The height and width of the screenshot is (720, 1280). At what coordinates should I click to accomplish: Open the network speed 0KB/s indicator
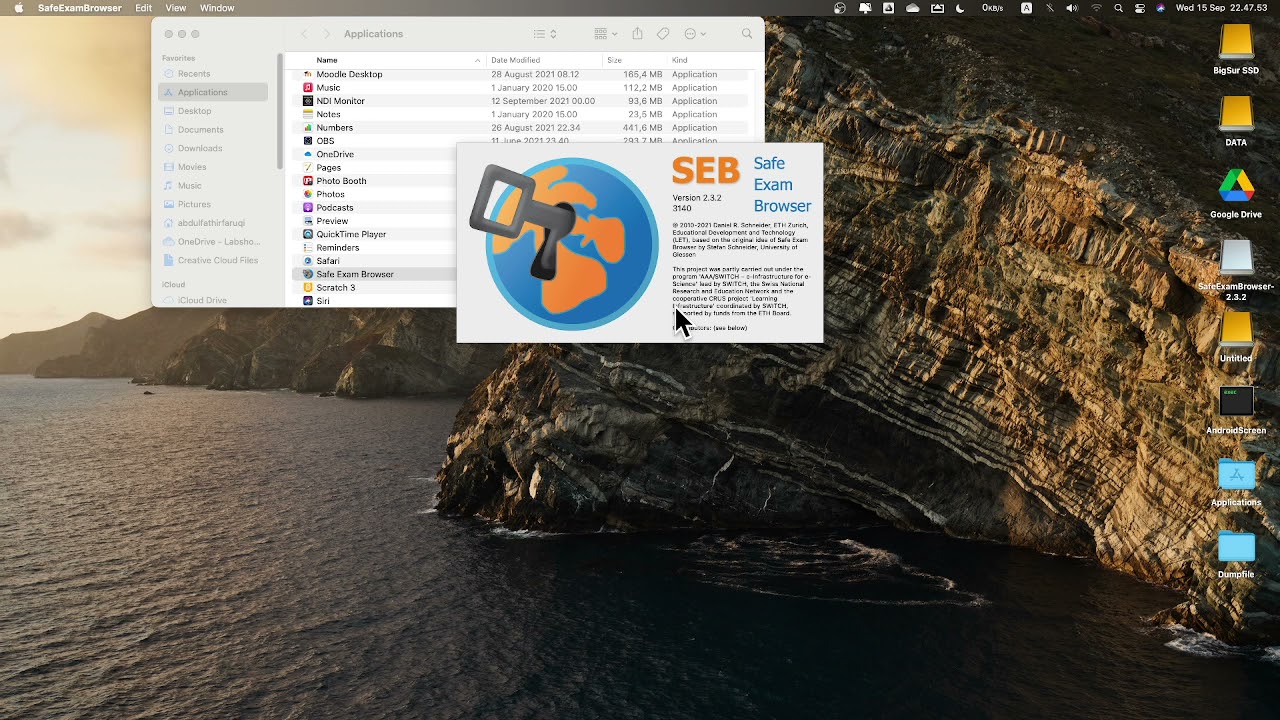pyautogui.click(x=993, y=8)
